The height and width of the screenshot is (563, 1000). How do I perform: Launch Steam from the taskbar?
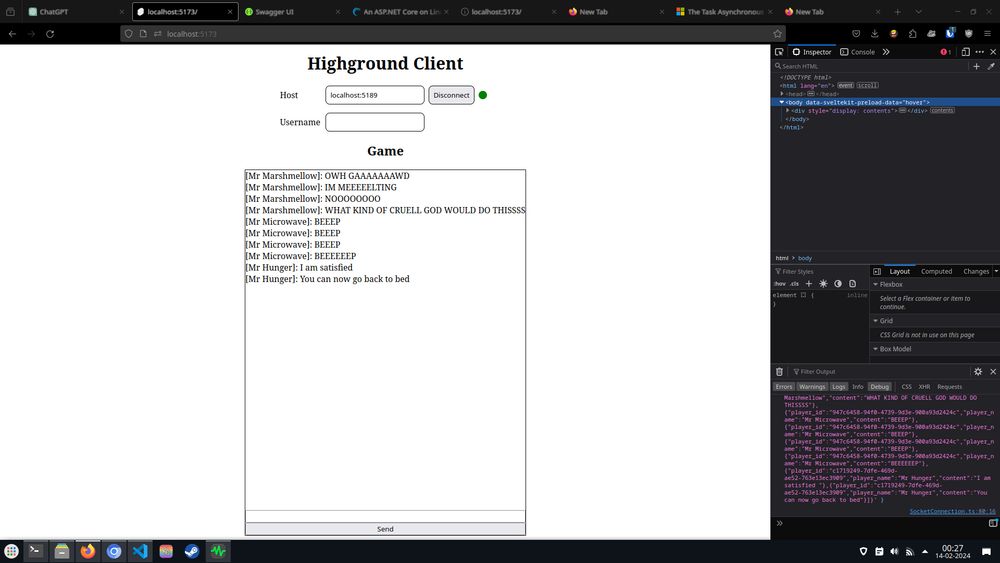192,551
